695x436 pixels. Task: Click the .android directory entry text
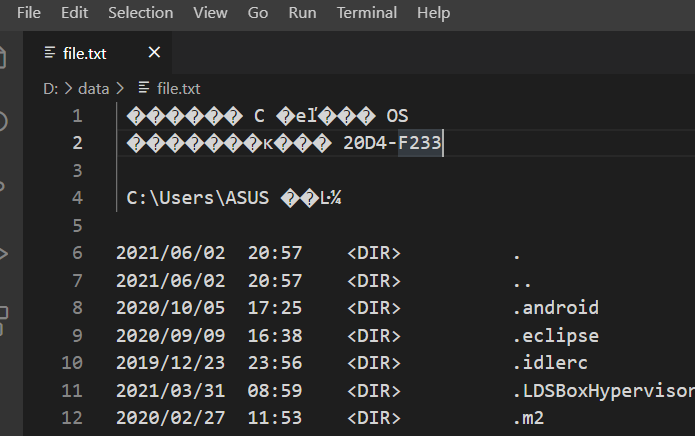555,307
